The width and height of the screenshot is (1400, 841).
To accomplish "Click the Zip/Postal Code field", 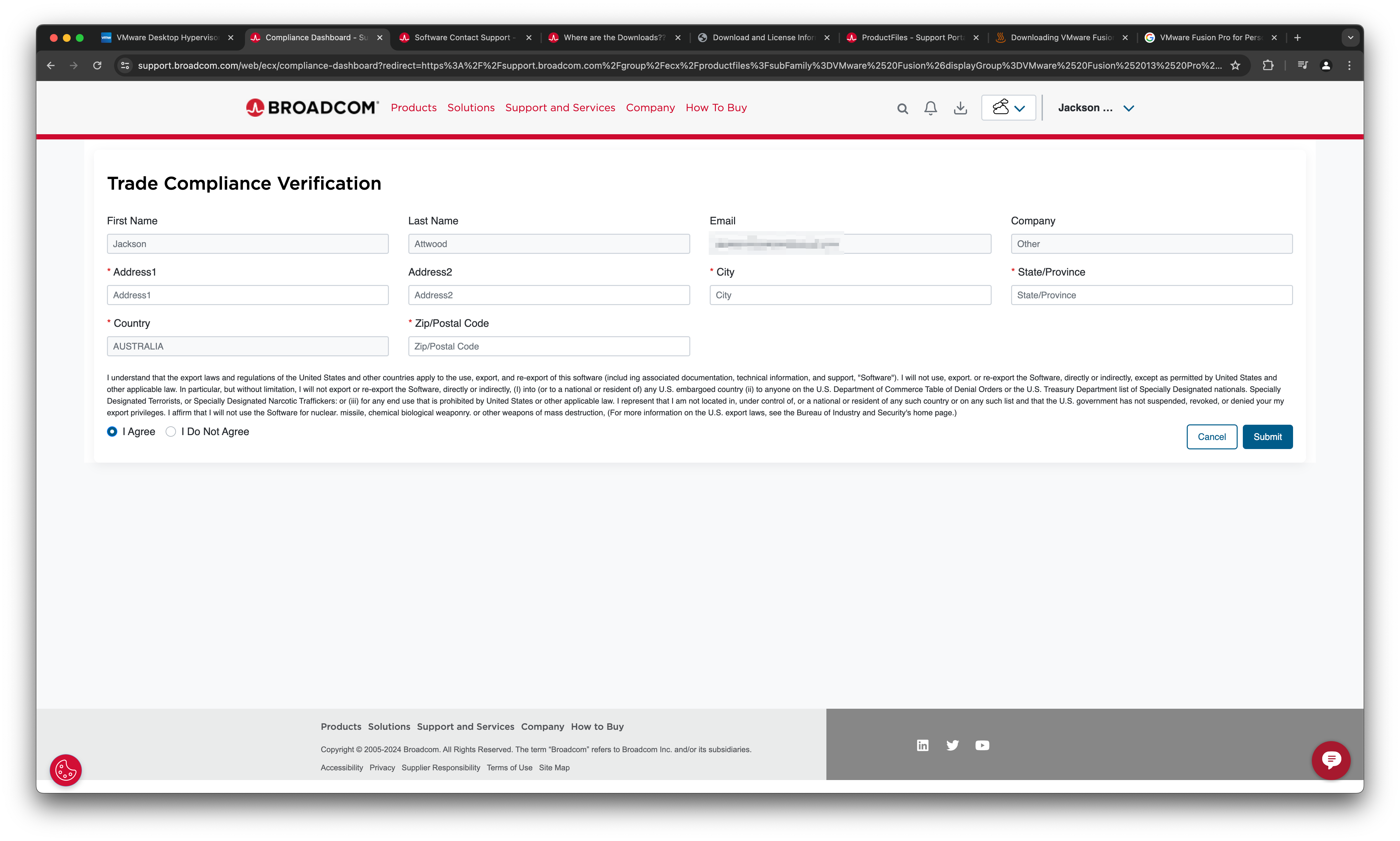I will click(548, 346).
